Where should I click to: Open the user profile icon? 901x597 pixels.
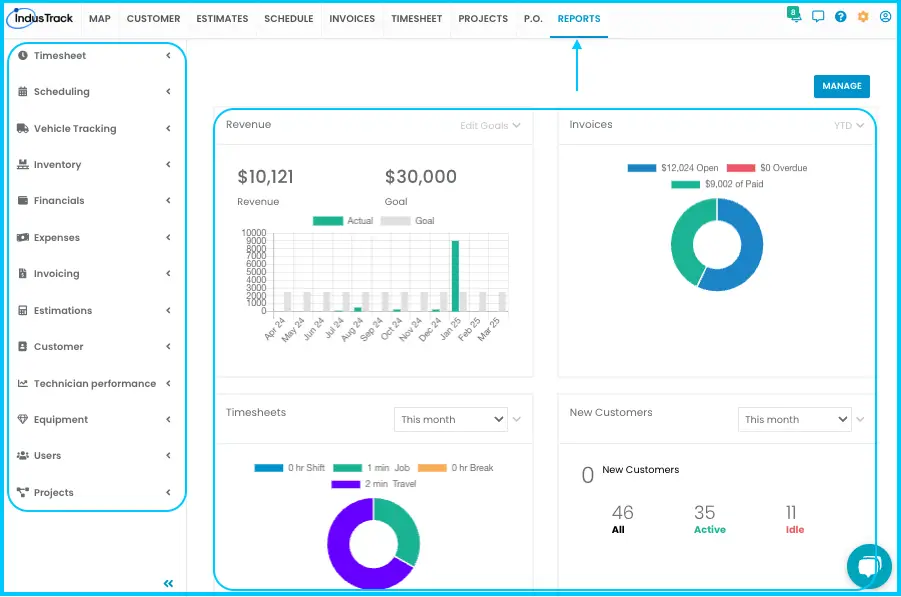click(x=885, y=17)
